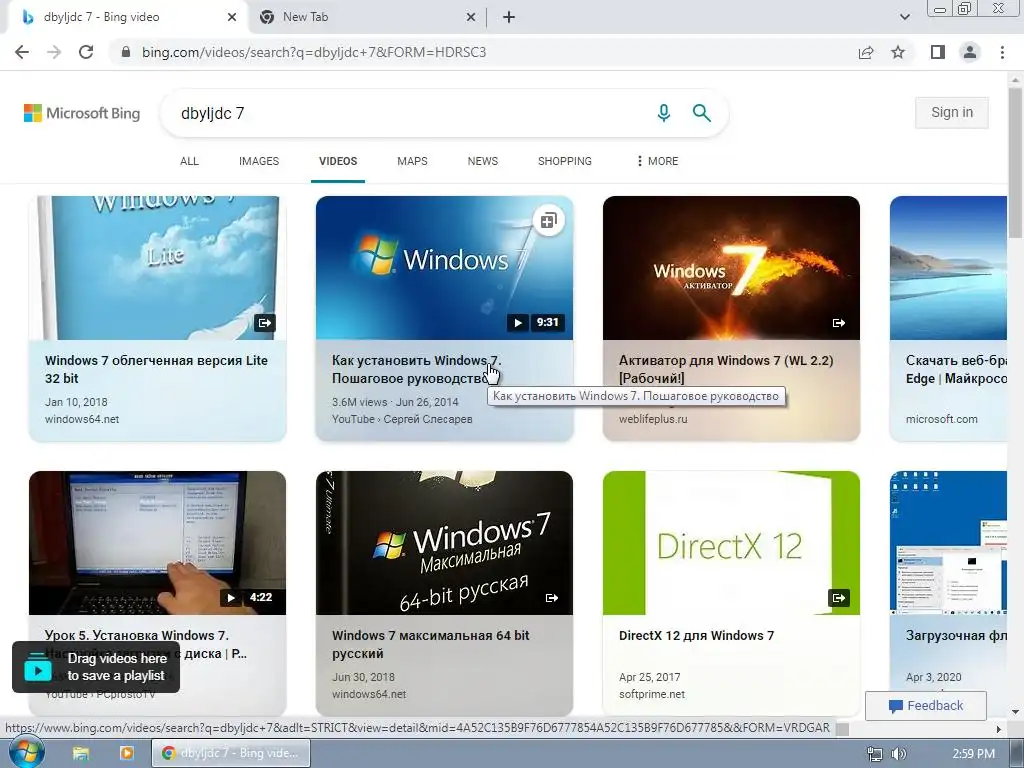The image size is (1024, 768).
Task: Start voice search with microphone icon
Action: [664, 113]
